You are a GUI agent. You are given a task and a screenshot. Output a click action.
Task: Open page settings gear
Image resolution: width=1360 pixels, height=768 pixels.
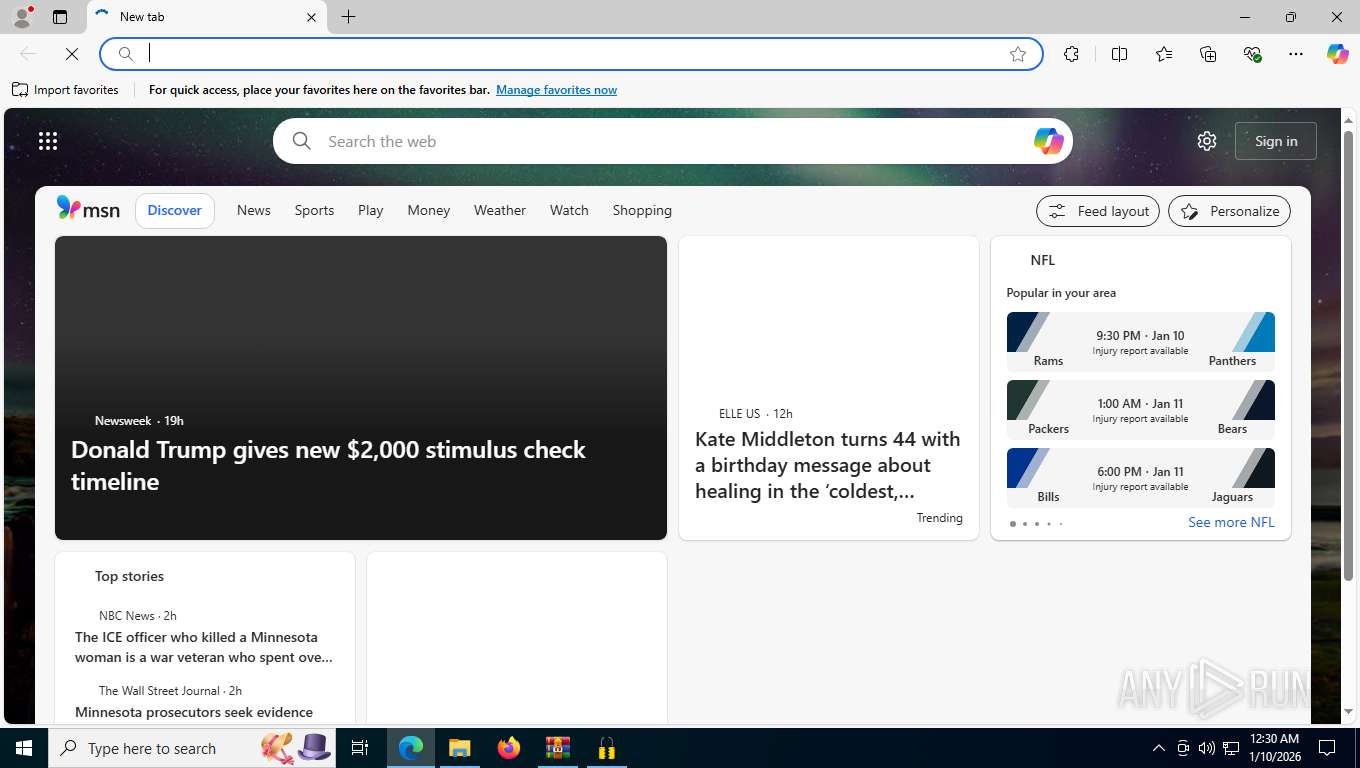click(x=1207, y=141)
